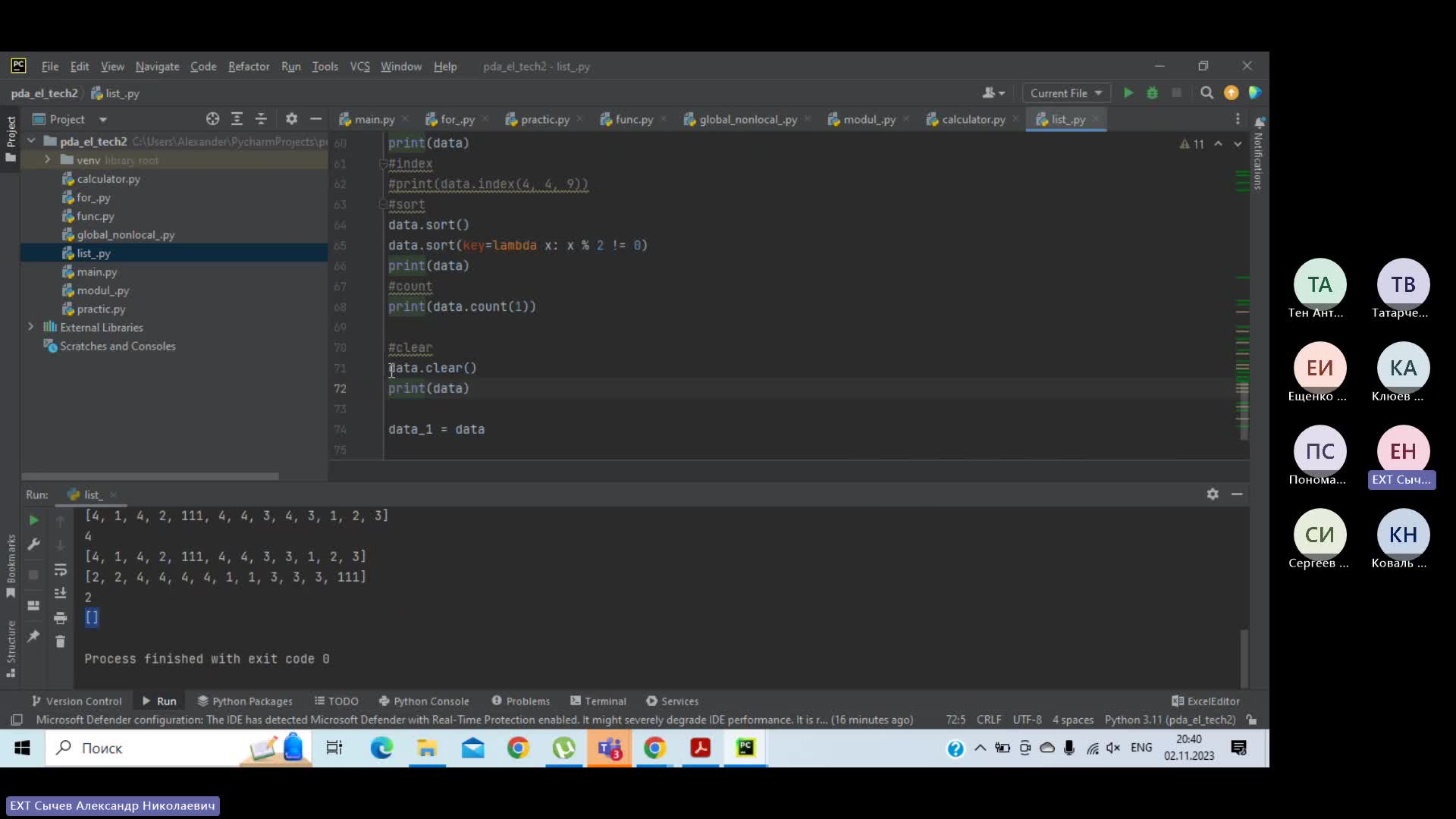Toggle scroll to end in Run console

pyautogui.click(x=60, y=594)
